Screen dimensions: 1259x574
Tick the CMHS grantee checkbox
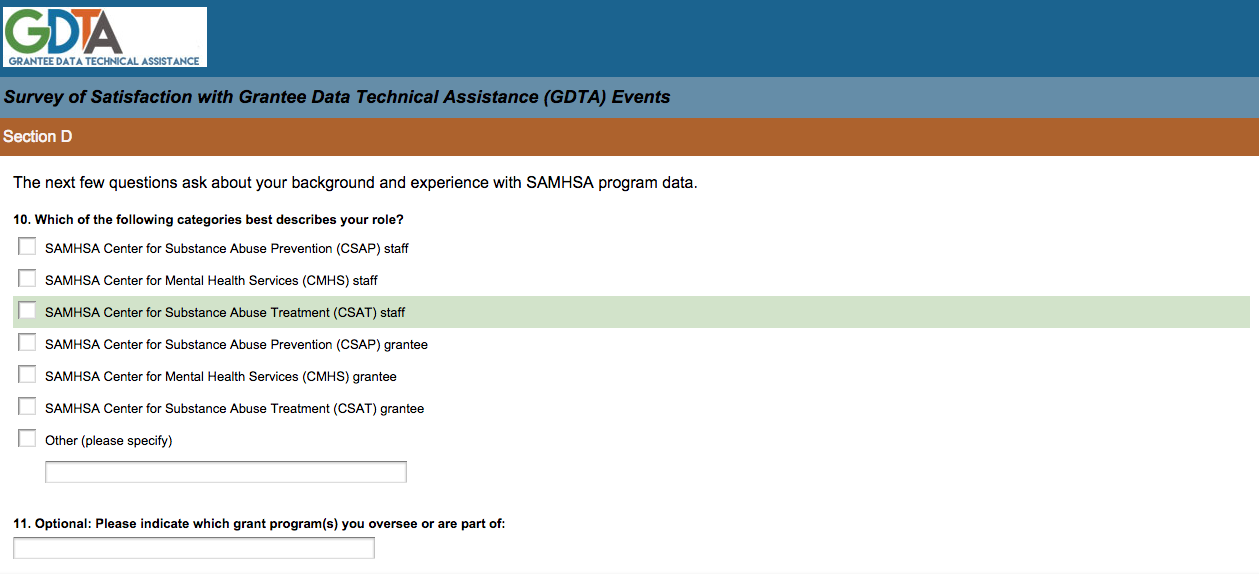coord(27,374)
